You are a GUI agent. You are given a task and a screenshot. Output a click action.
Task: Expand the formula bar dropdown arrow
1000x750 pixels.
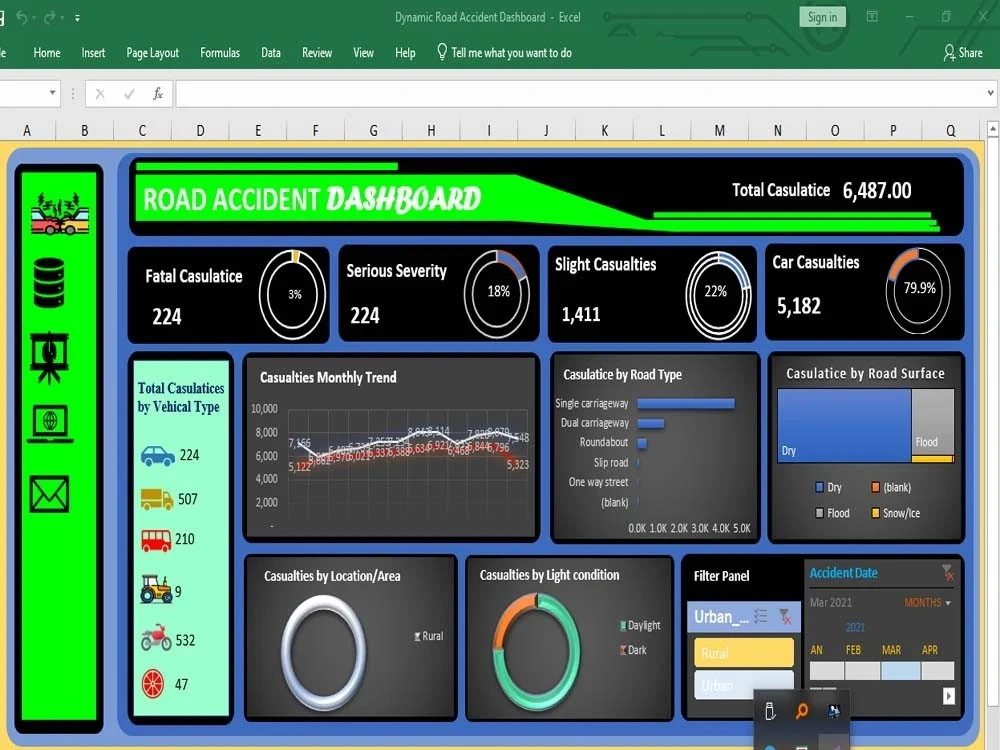click(x=989, y=91)
